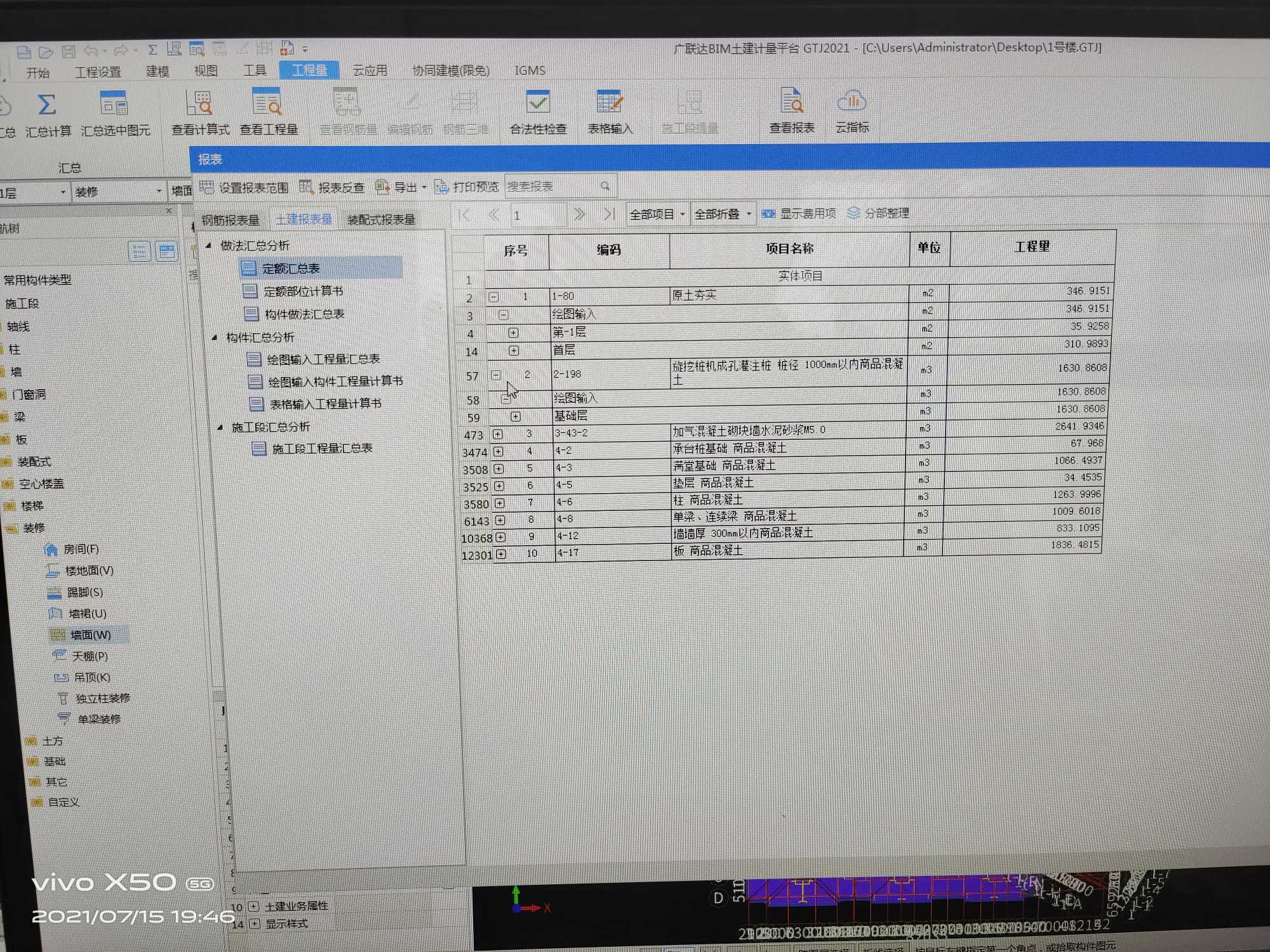
Task: Select 楼地面(V) in the component tree
Action: click(x=80, y=571)
